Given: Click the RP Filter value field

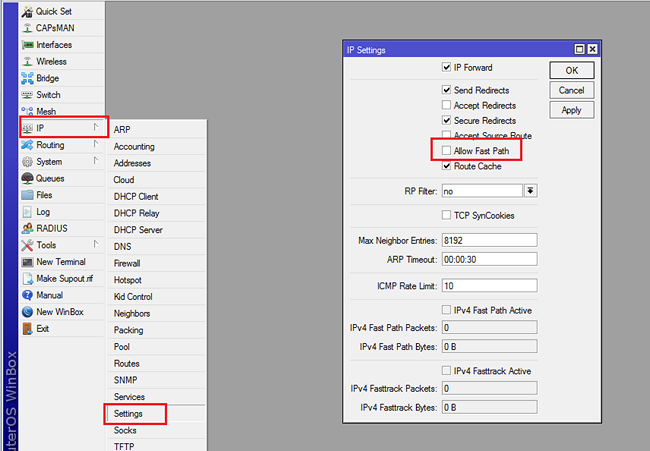Looking at the screenshot, I should 482,191.
